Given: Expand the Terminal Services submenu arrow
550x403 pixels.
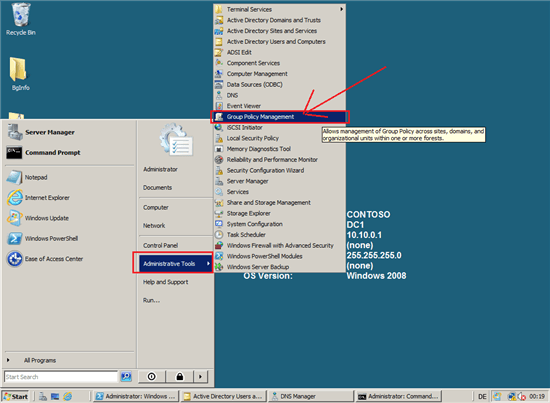Looking at the screenshot, I should point(341,9).
